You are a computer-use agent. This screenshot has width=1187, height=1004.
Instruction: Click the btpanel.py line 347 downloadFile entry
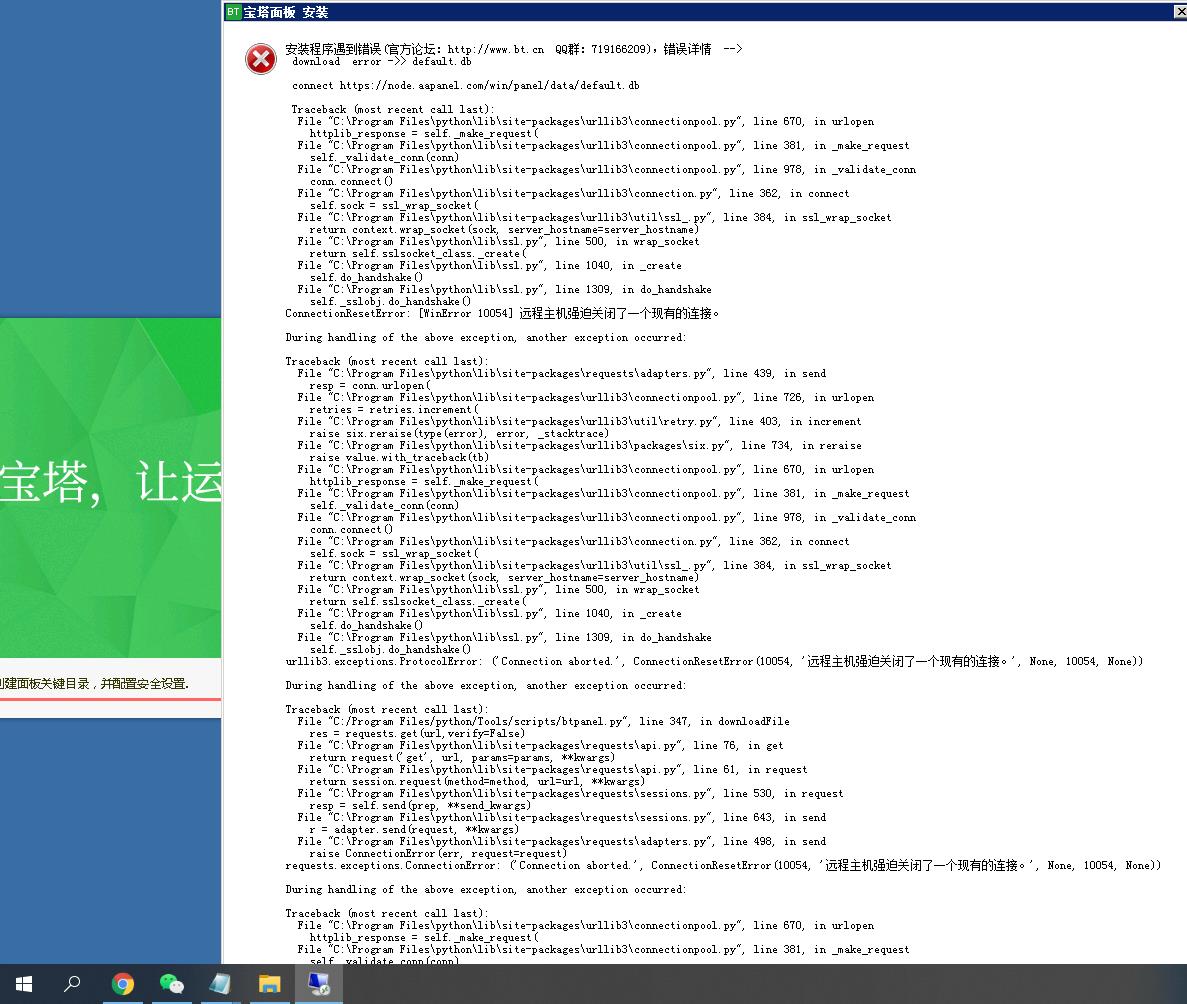[544, 722]
